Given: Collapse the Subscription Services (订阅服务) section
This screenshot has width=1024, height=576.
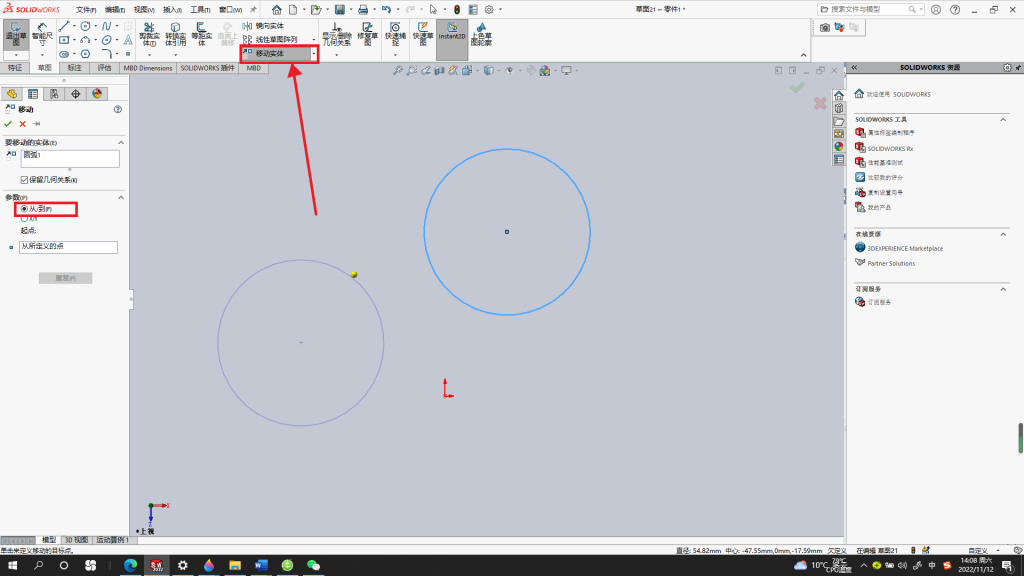Looking at the screenshot, I should [x=1003, y=289].
